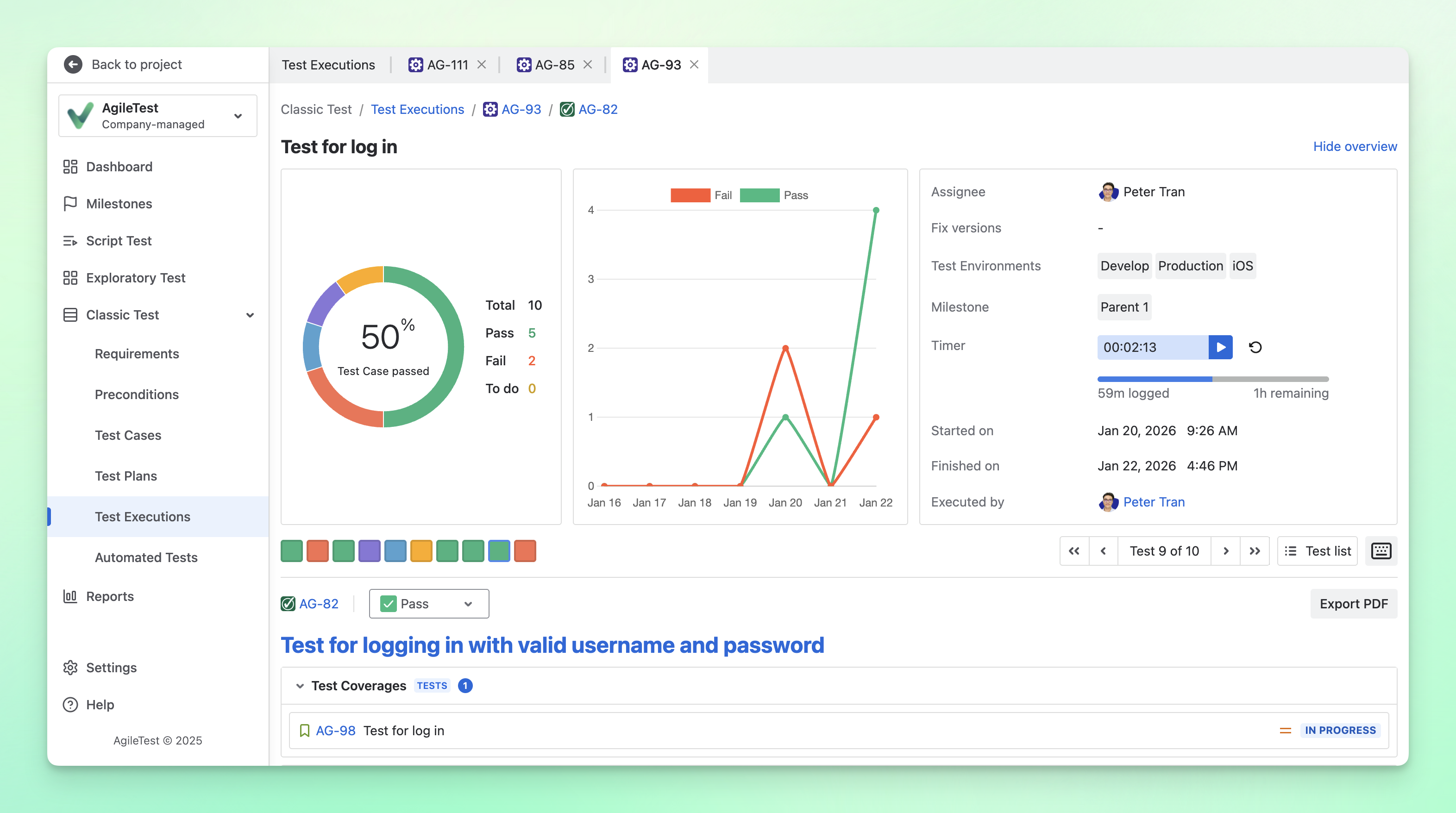Collapse the Test Coverages section
The height and width of the screenshot is (813, 1456).
(300, 686)
